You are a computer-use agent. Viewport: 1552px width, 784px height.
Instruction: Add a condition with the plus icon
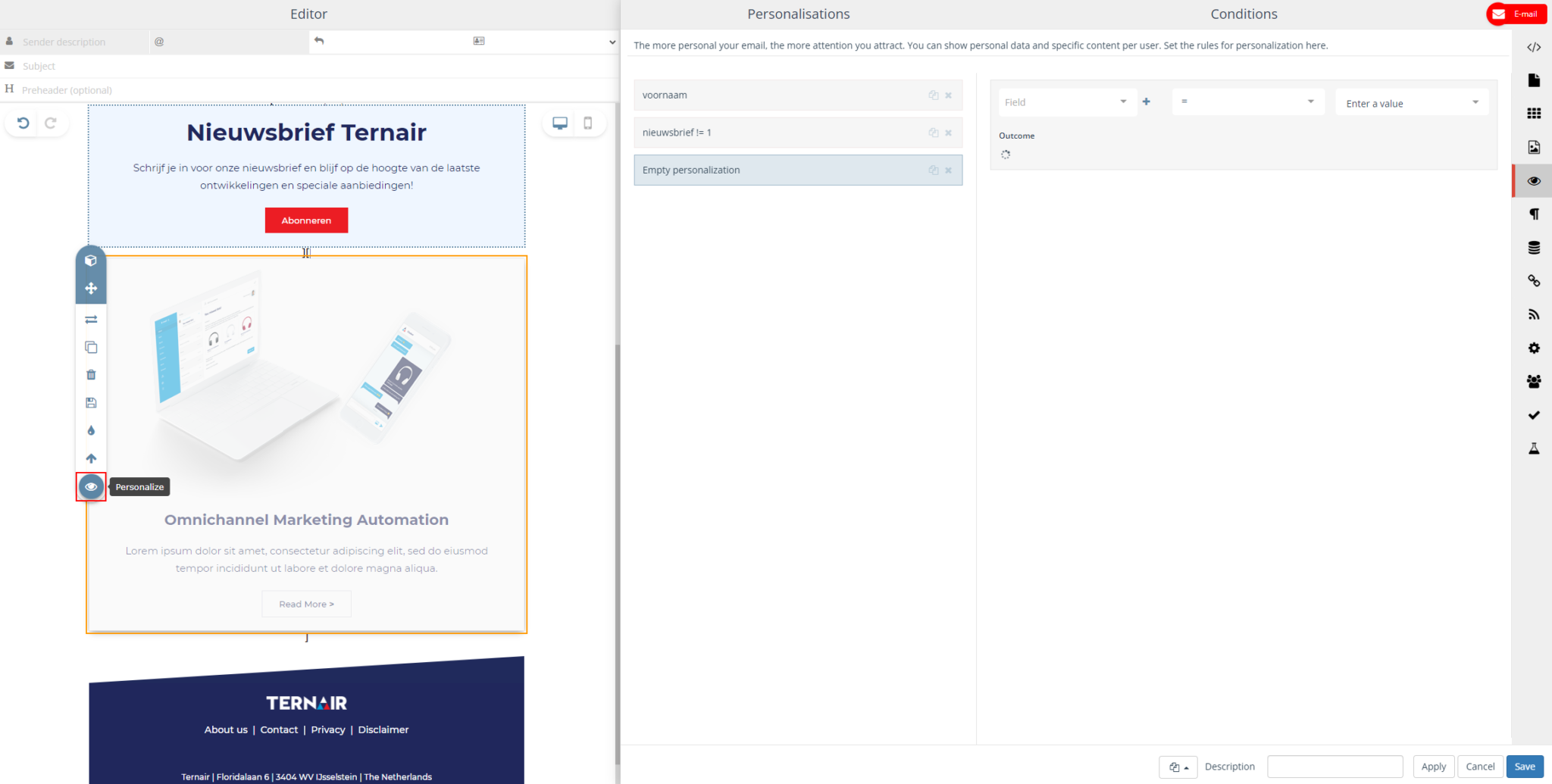point(1147,102)
